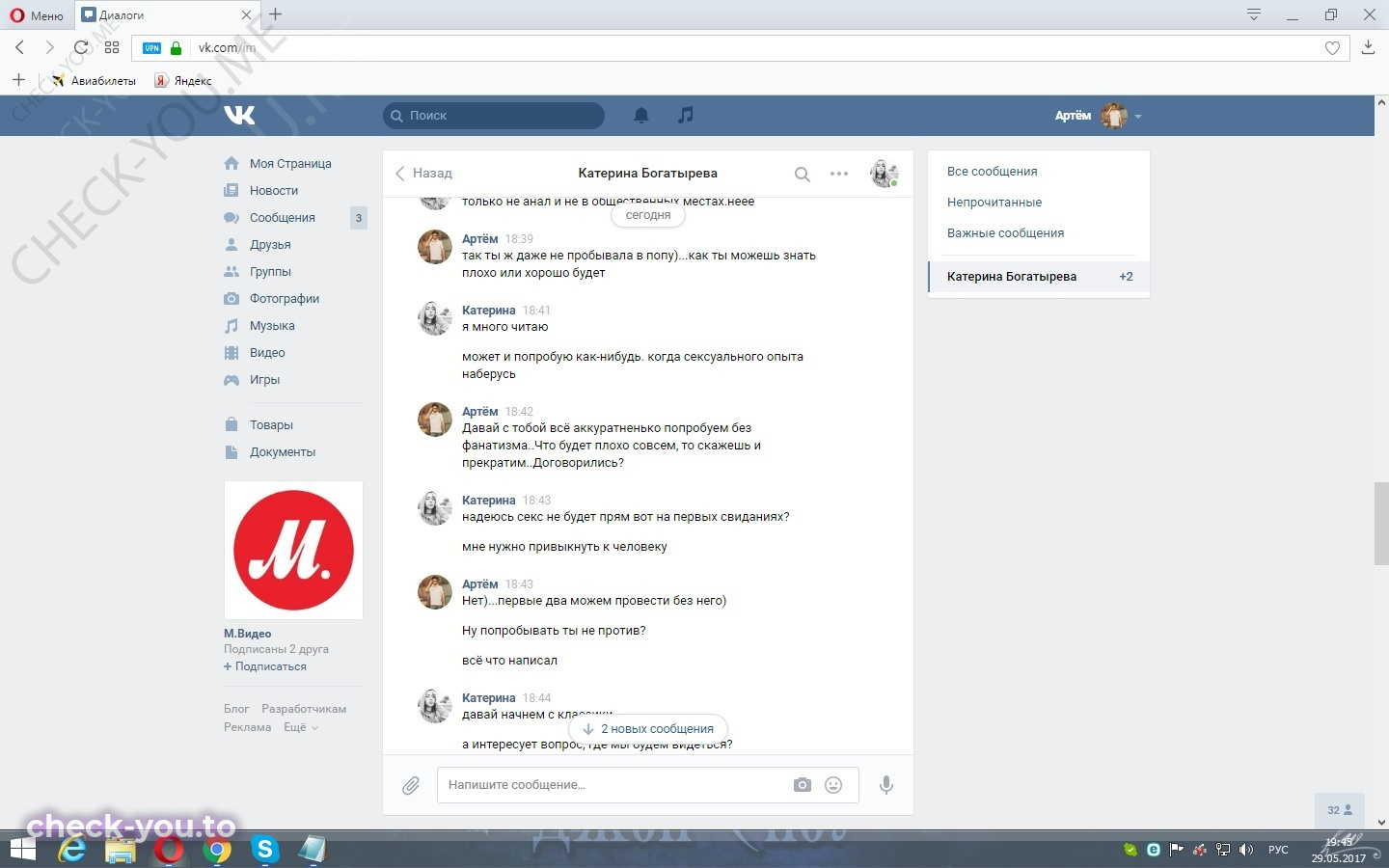The height and width of the screenshot is (868, 1389).
Task: Open Opera Меню button
Action: [37, 15]
